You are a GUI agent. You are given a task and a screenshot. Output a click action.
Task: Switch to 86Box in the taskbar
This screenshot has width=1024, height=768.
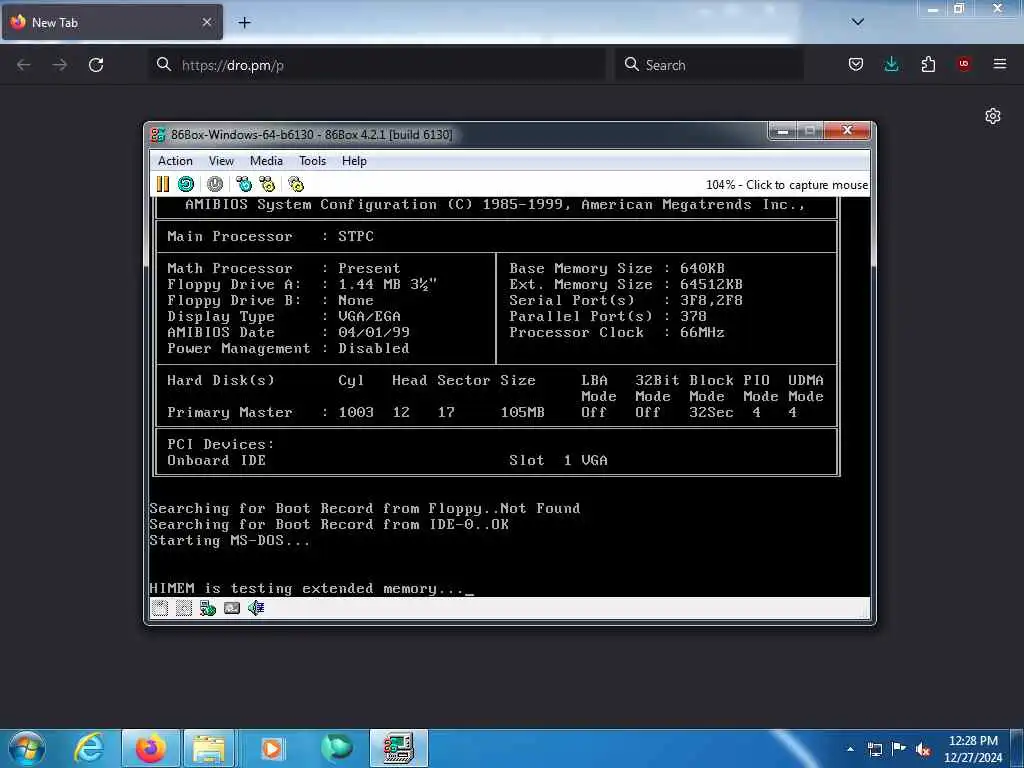(399, 748)
